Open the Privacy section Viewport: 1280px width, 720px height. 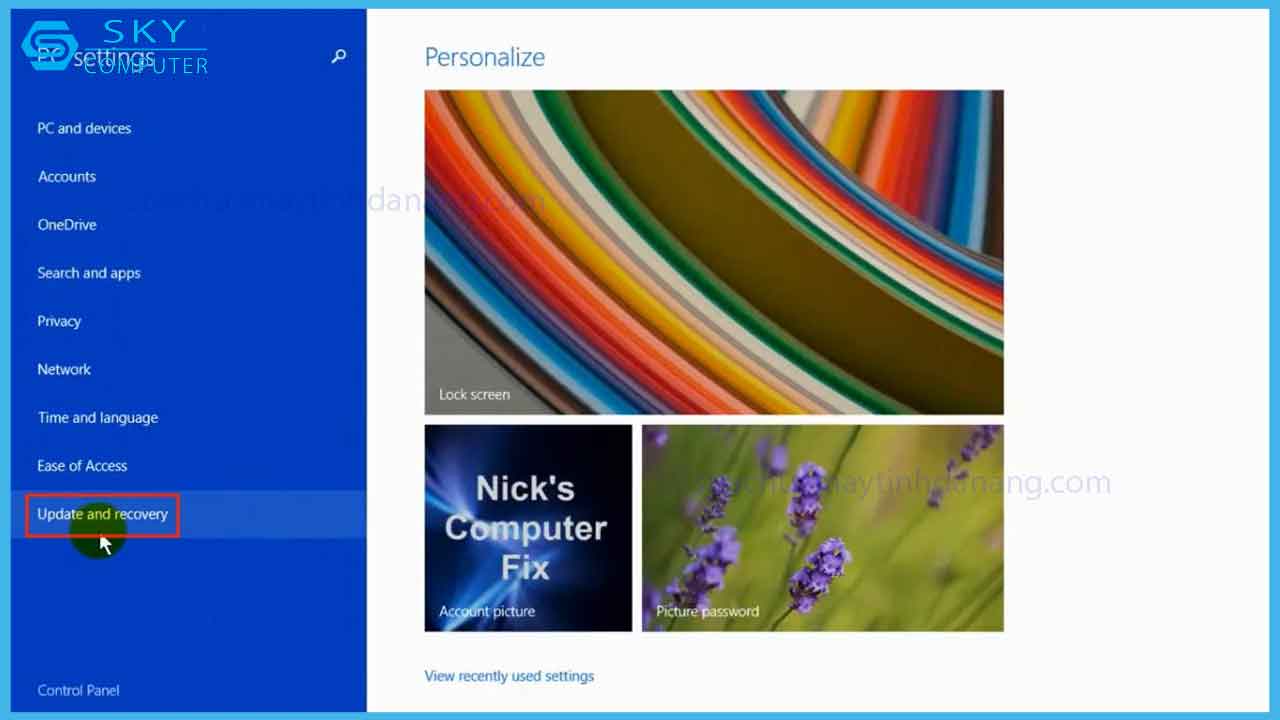(x=59, y=321)
